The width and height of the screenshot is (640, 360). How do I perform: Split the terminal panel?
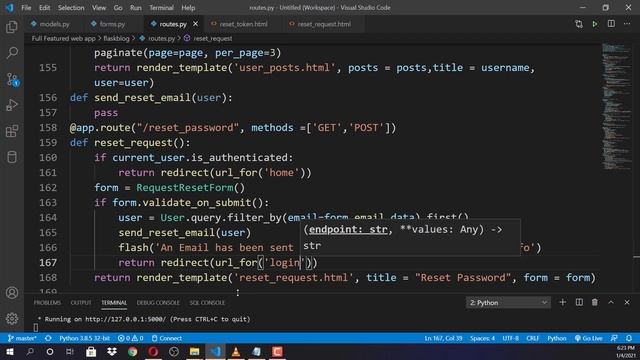(579, 302)
